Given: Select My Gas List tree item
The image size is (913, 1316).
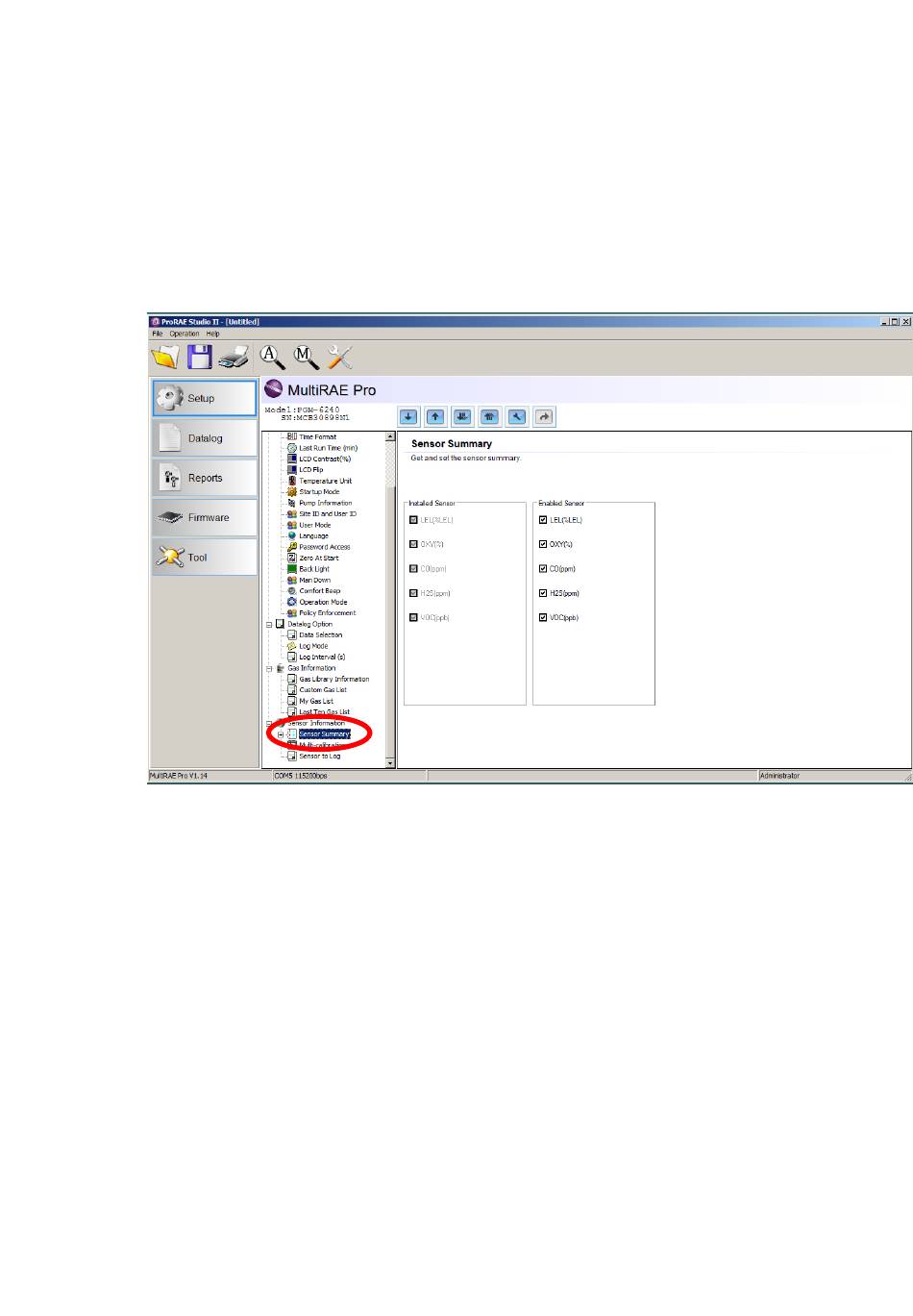Looking at the screenshot, I should click(316, 702).
